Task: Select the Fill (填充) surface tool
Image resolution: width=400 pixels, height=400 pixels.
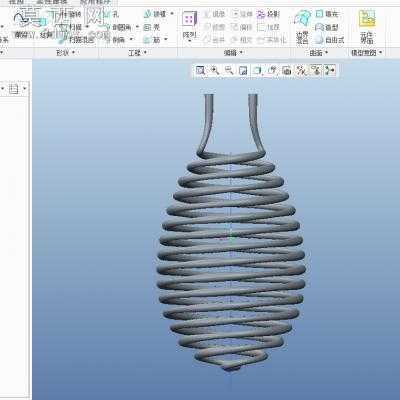Action: point(327,14)
